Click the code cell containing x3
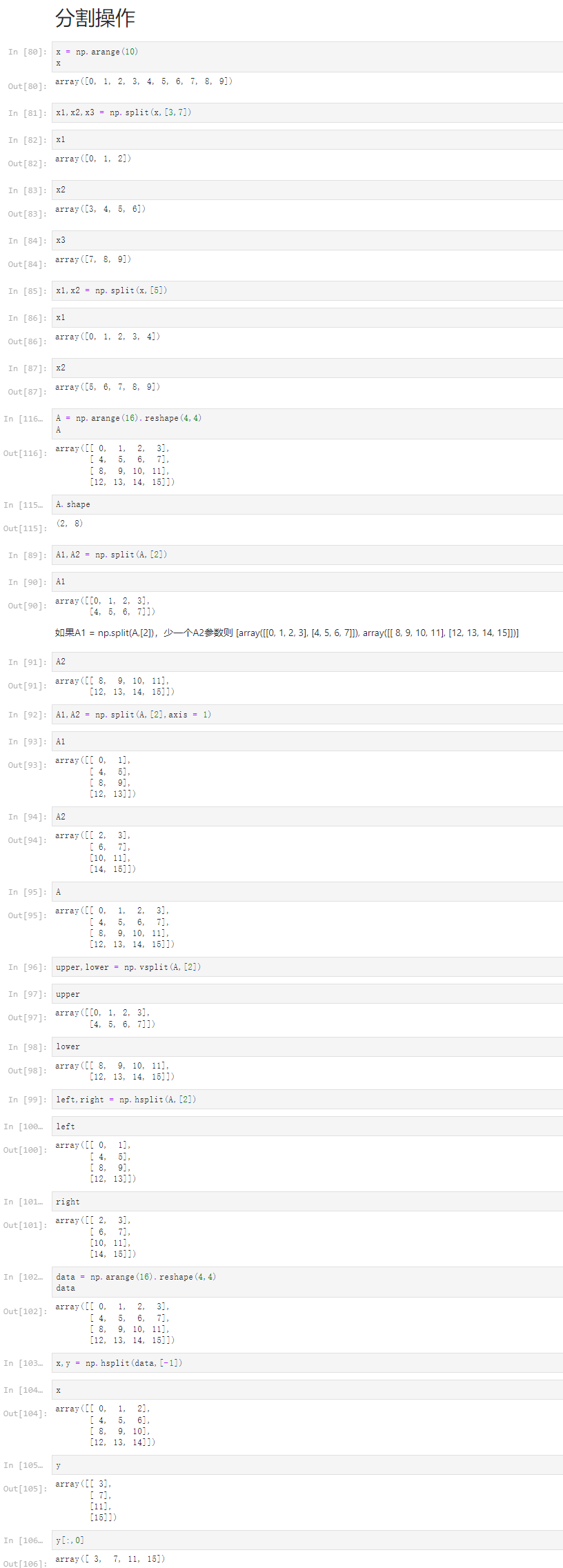 [x=307, y=241]
